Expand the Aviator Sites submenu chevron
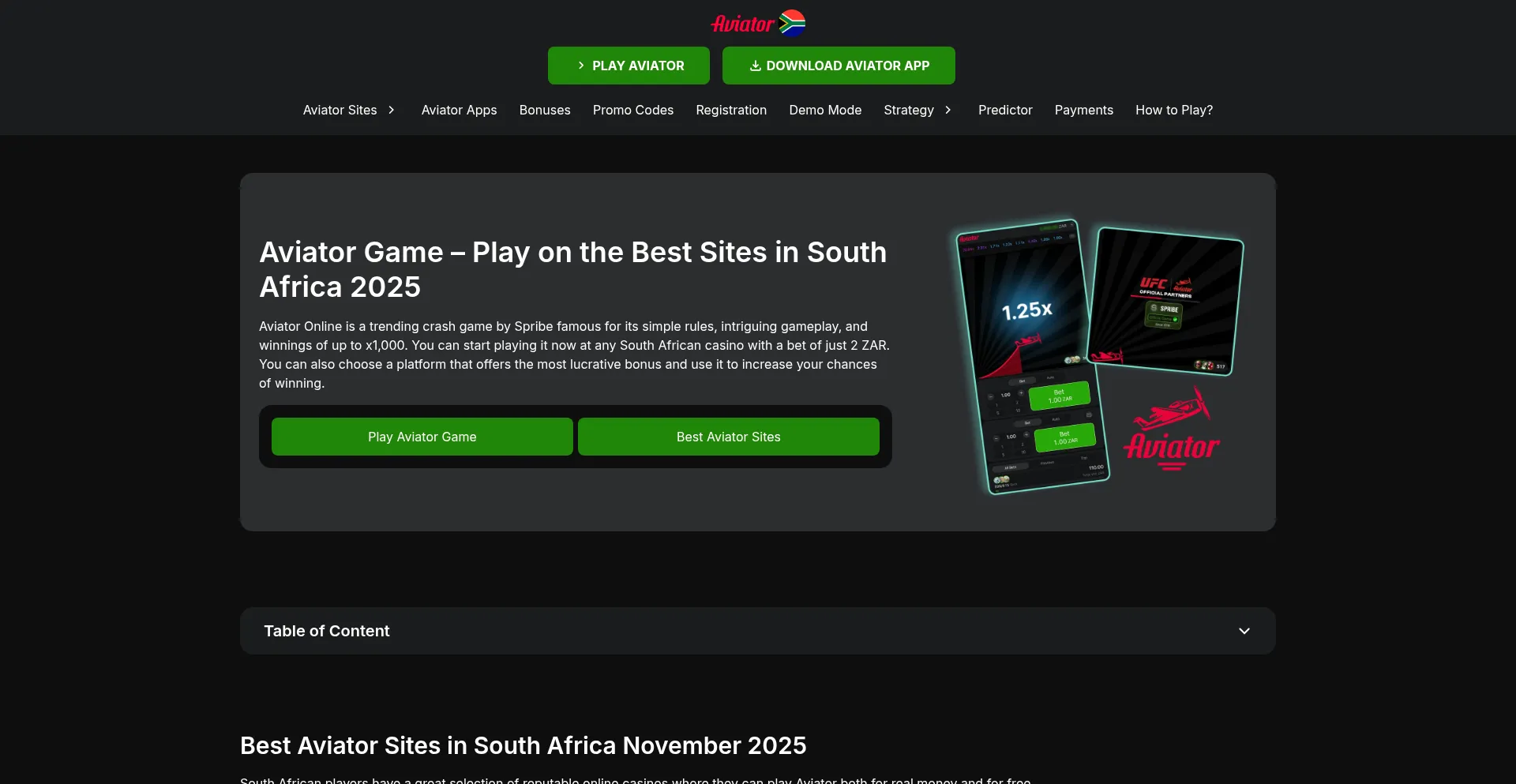This screenshot has width=1516, height=784. pyautogui.click(x=391, y=110)
